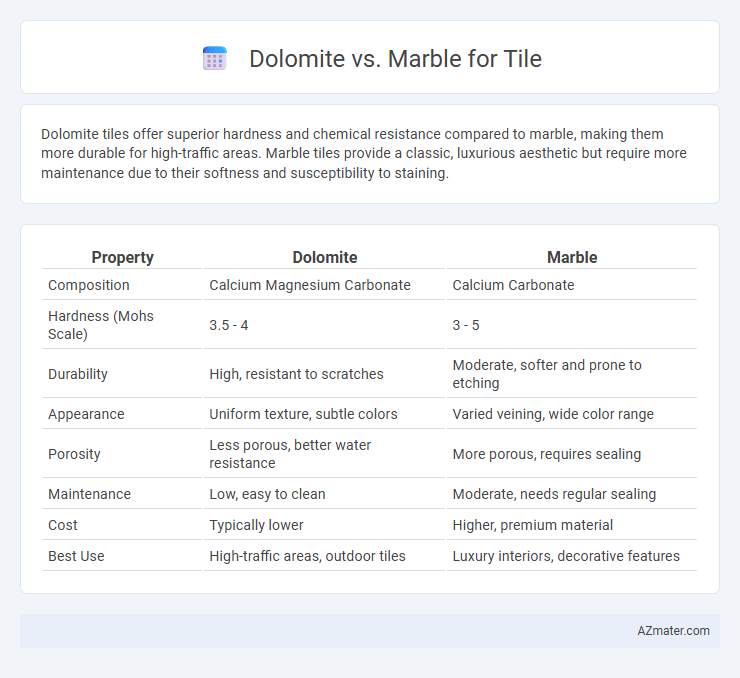Select the 'Property' column header
Viewport: 740px width, 678px height.
click(x=122, y=257)
